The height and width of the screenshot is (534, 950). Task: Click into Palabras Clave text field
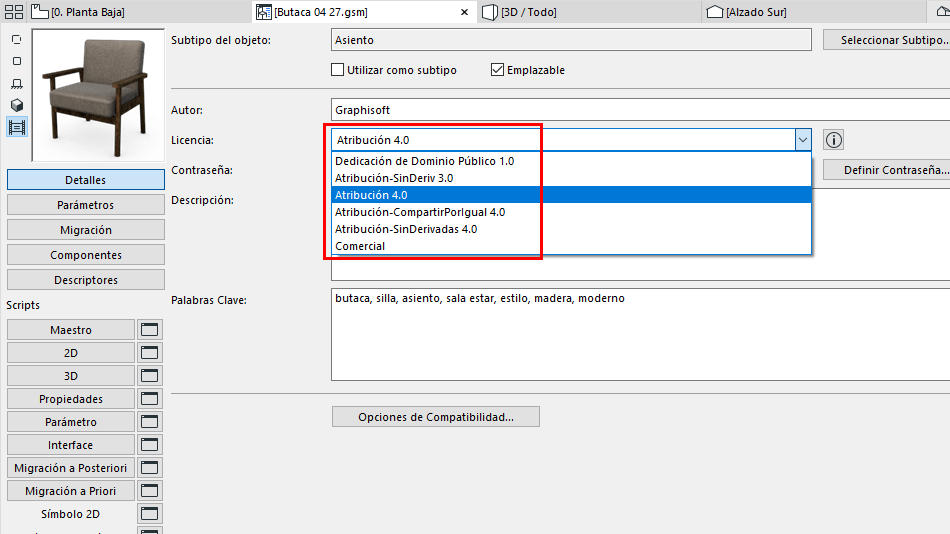(x=640, y=335)
